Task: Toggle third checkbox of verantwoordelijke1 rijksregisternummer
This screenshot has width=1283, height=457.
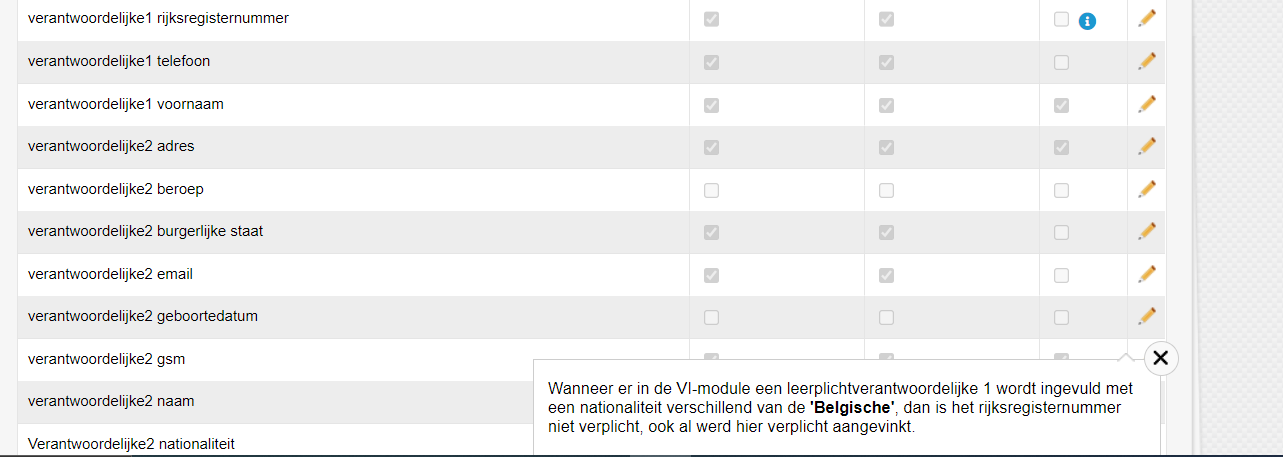Action: [1061, 19]
